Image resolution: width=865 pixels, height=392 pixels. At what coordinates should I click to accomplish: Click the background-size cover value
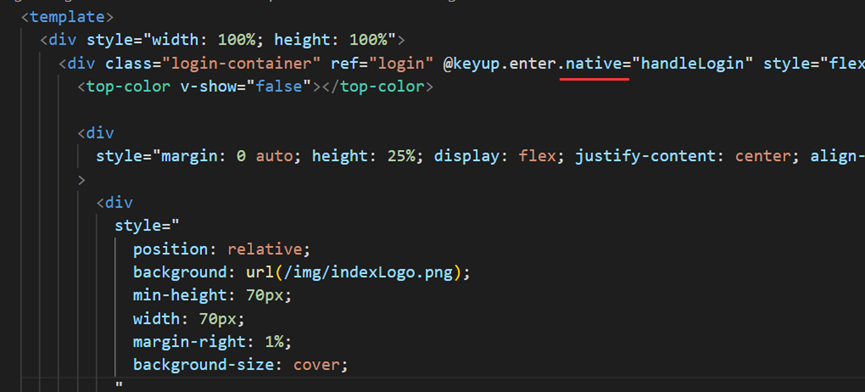(x=316, y=365)
